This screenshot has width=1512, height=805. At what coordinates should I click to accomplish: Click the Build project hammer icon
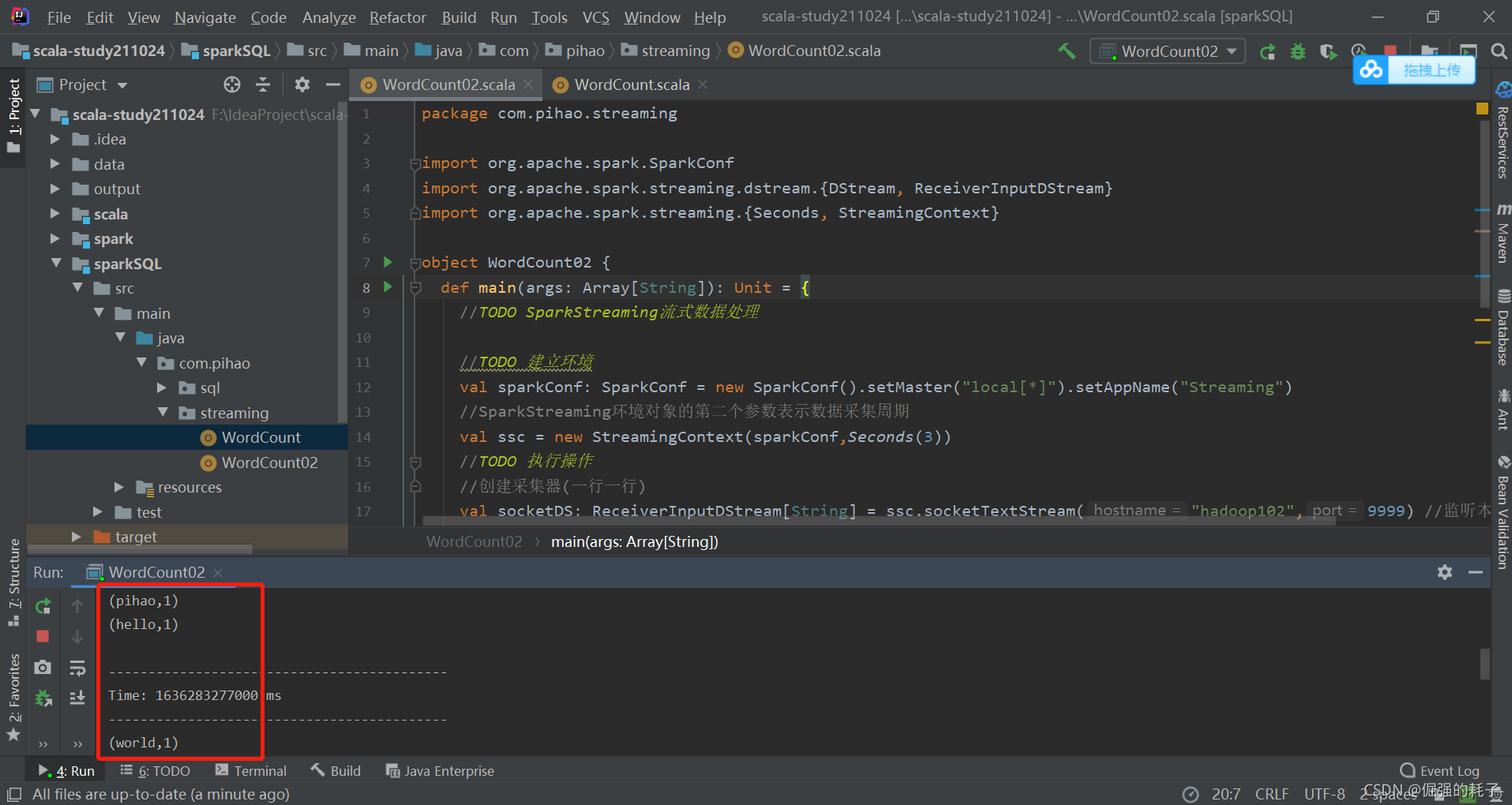(1067, 51)
